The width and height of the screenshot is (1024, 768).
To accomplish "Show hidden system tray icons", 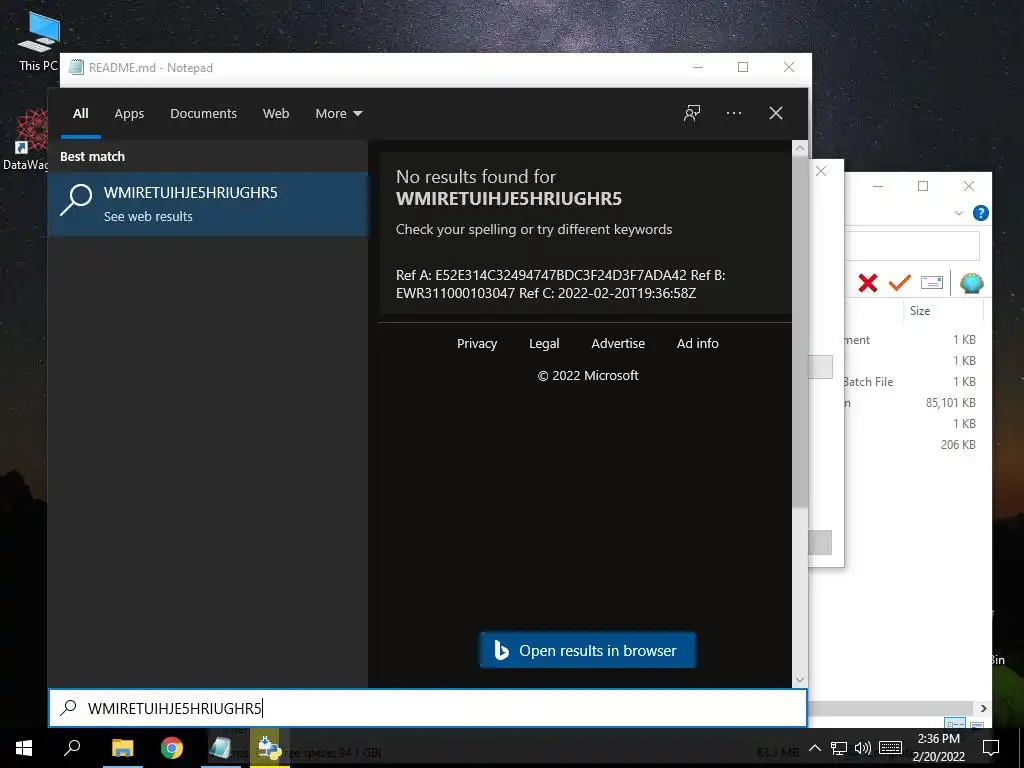I will [814, 748].
